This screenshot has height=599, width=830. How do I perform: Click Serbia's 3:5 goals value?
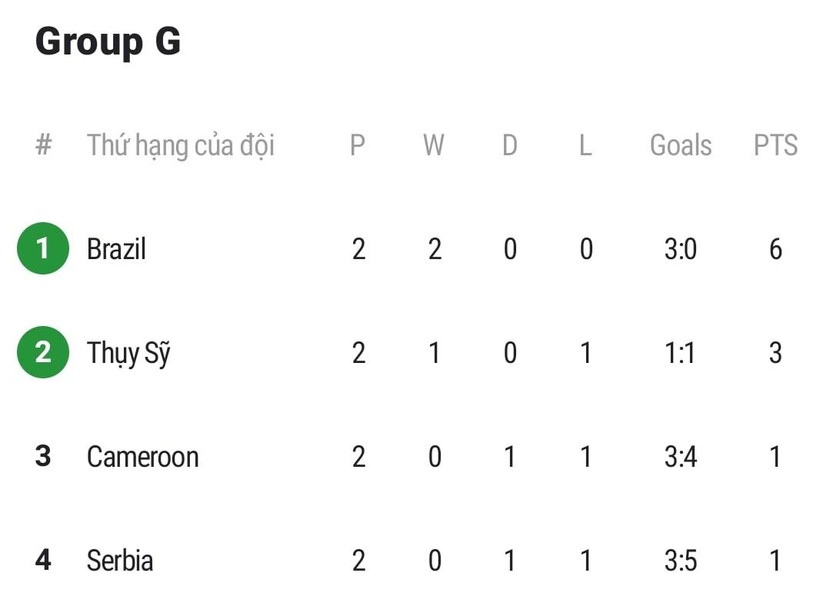(x=680, y=560)
